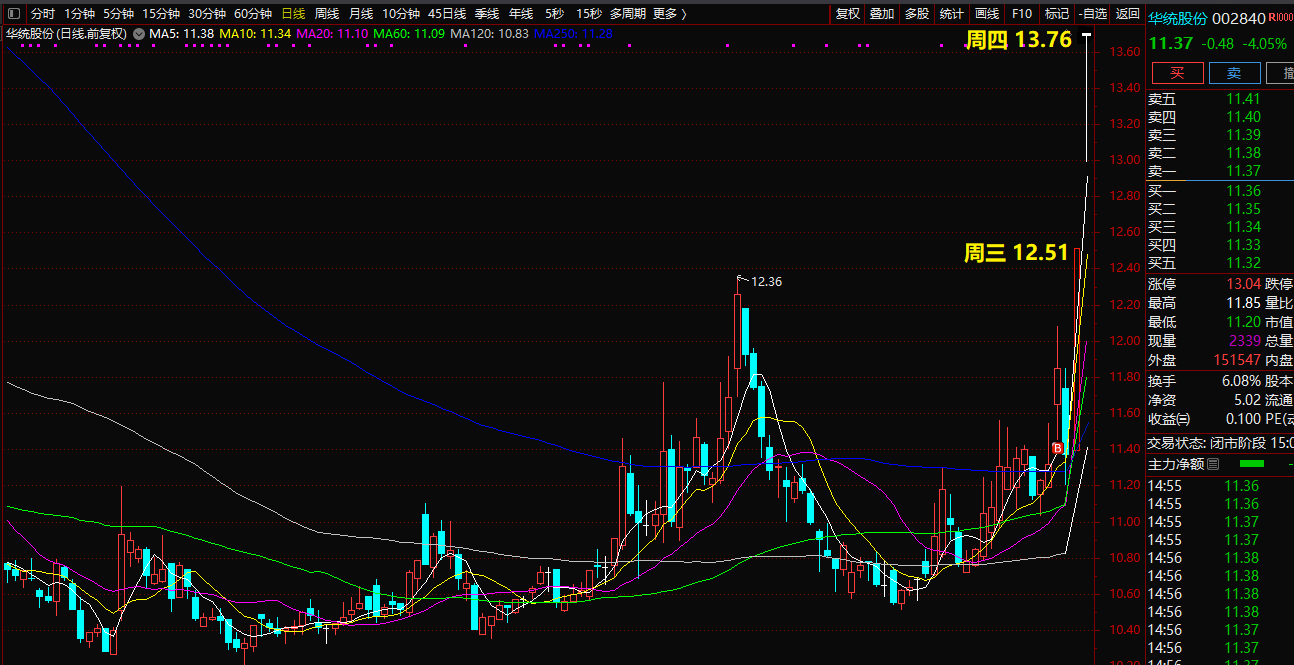This screenshot has width=1294, height=665.
Task: Open the 主力净额 list icon
Action: click(x=1213, y=464)
